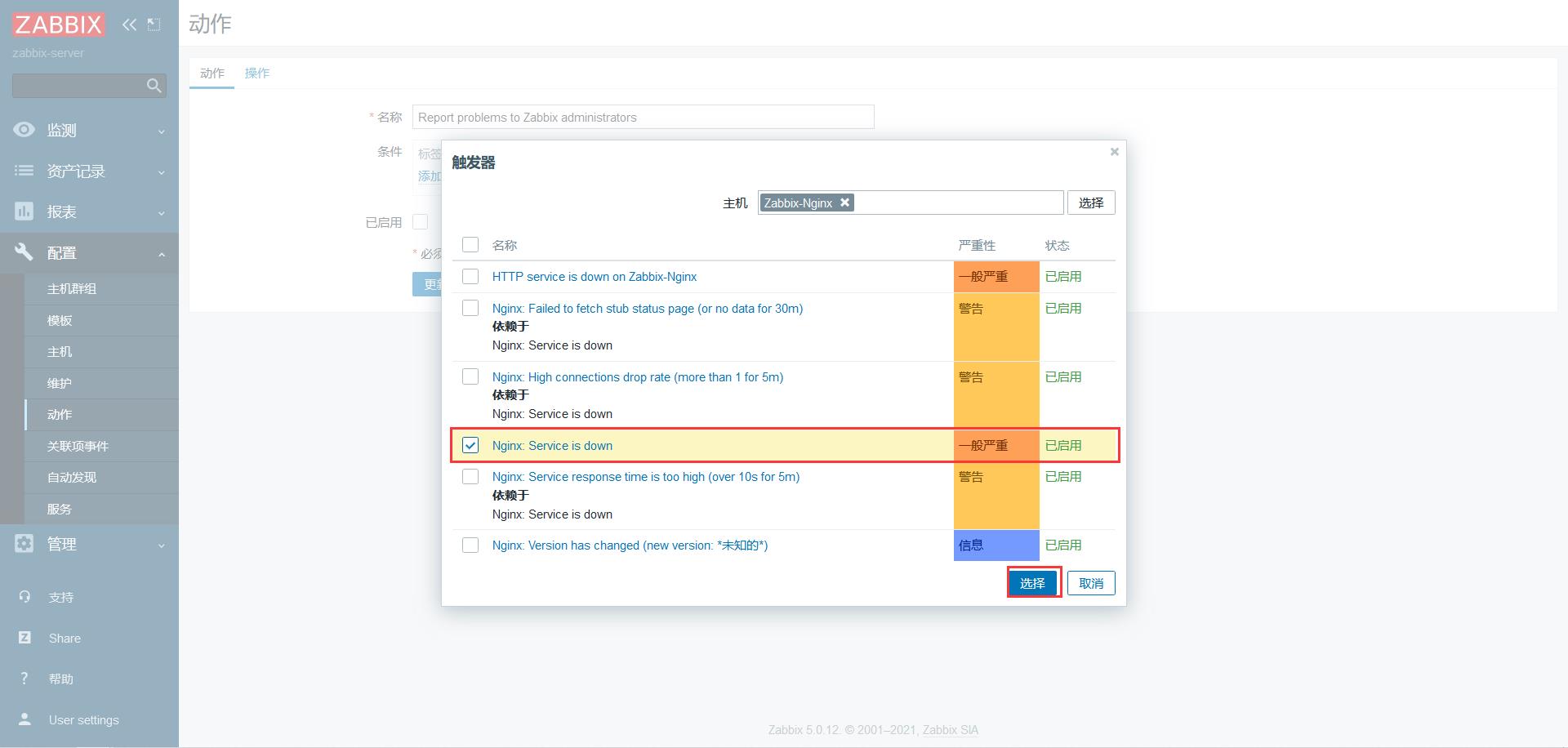This screenshot has height=748, width=1568.
Task: Collapse sidebar with double-chevron icon
Action: pos(129,24)
